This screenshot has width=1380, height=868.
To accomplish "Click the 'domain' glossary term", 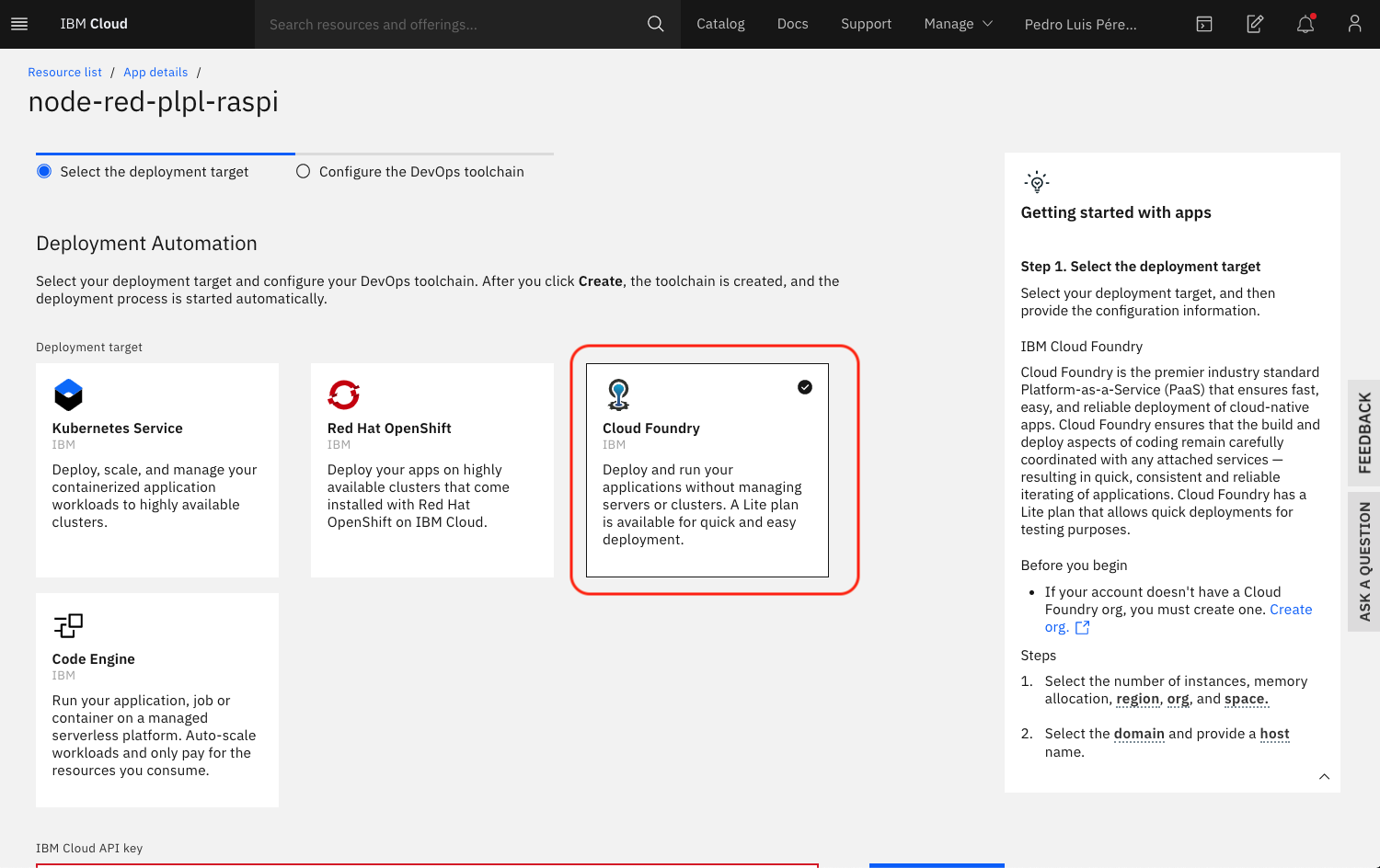I will click(x=1139, y=734).
